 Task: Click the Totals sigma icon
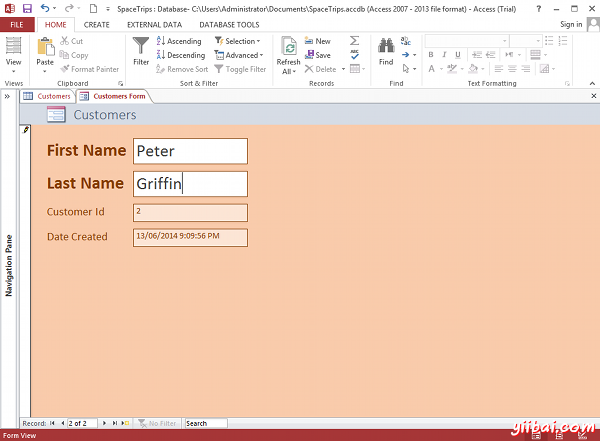click(x=355, y=41)
